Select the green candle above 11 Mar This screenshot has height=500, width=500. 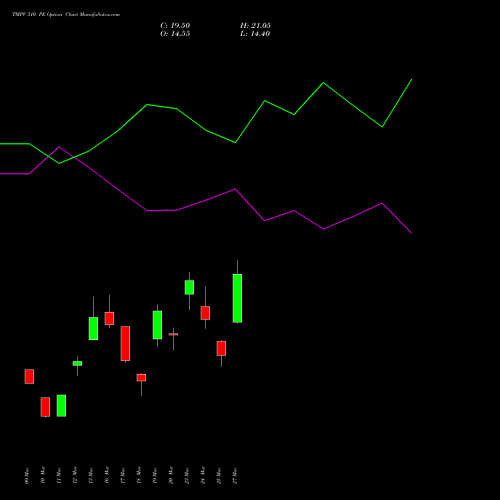pos(61,406)
